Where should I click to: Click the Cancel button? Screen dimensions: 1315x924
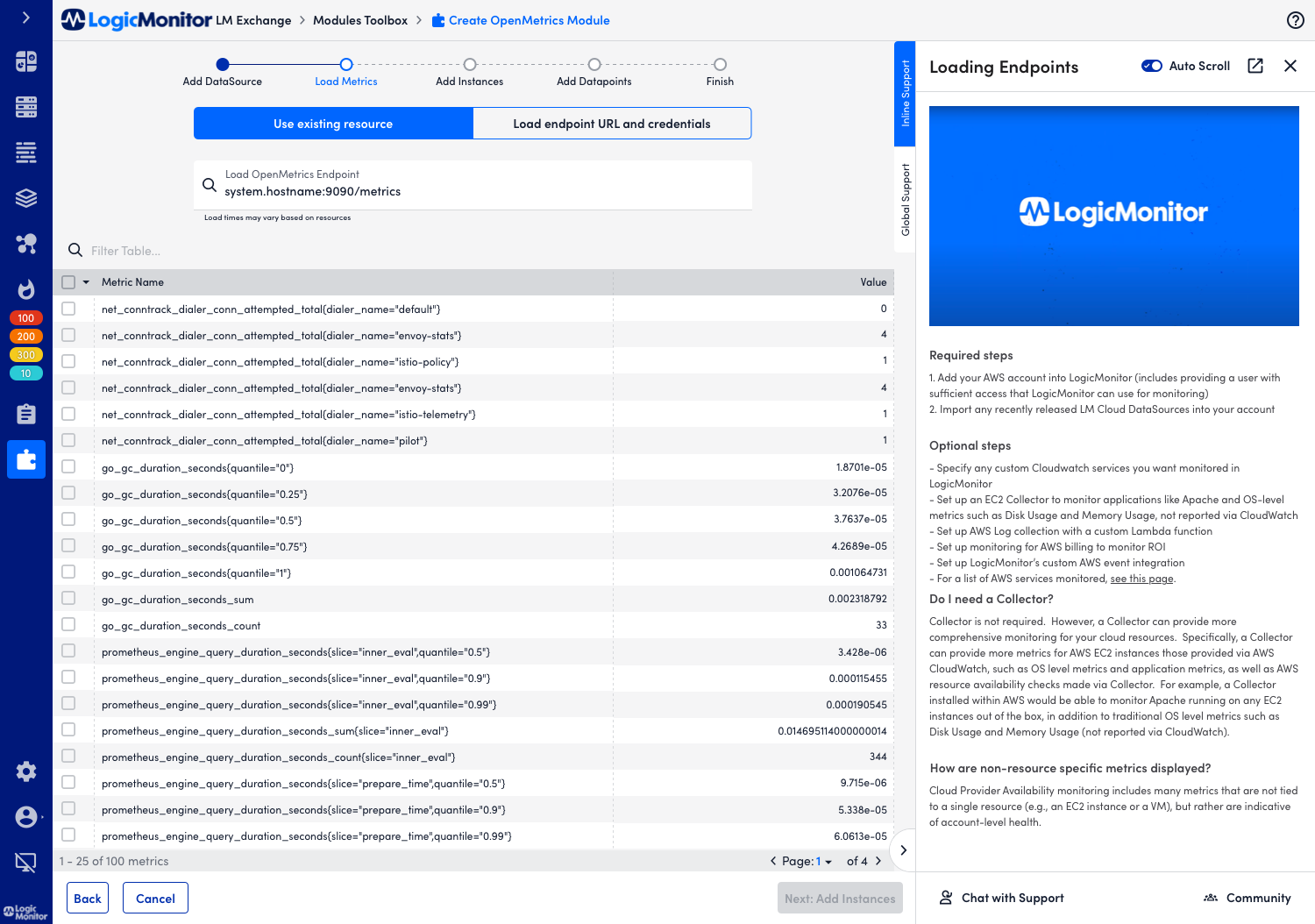[x=155, y=898]
